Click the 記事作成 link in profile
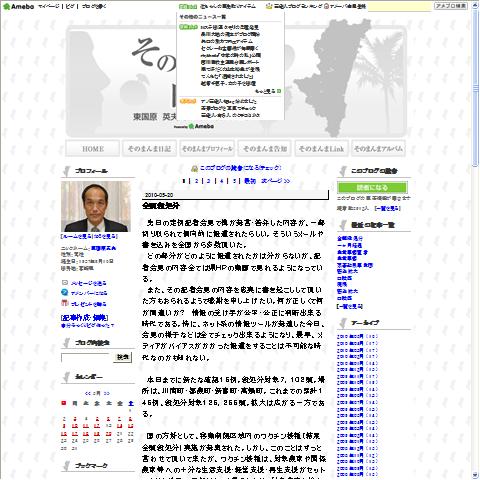480x480 pixels. pos(77,318)
